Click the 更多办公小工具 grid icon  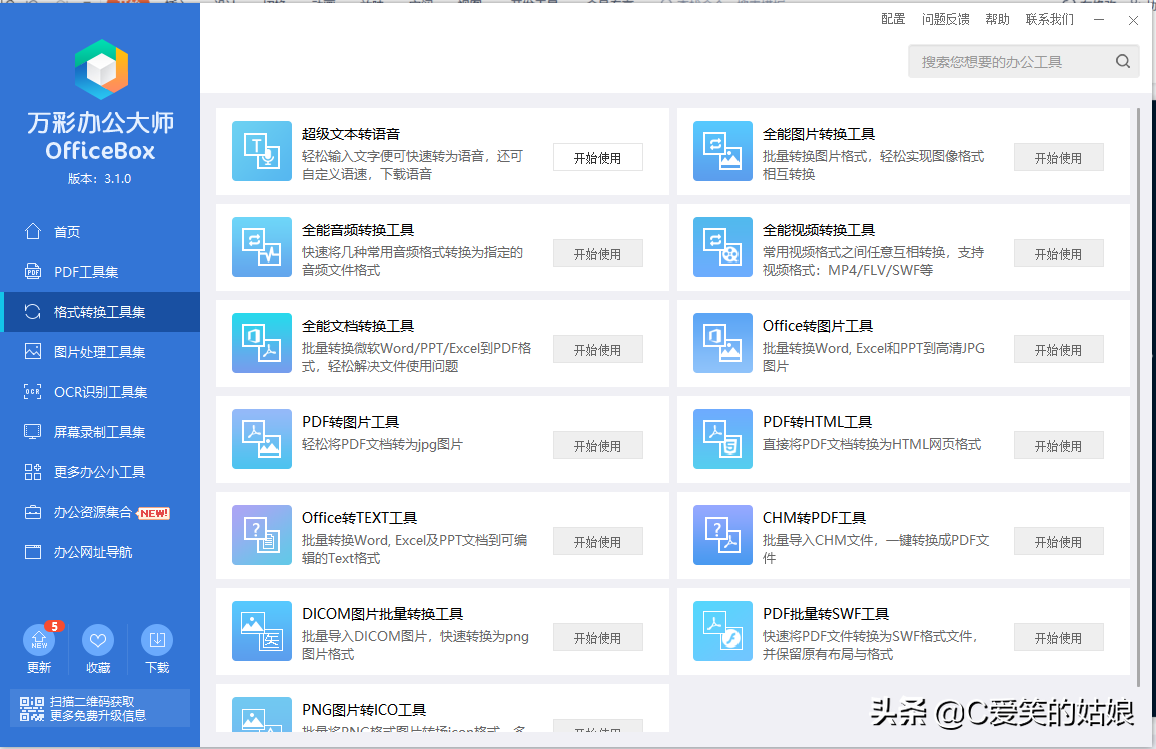tap(33, 472)
